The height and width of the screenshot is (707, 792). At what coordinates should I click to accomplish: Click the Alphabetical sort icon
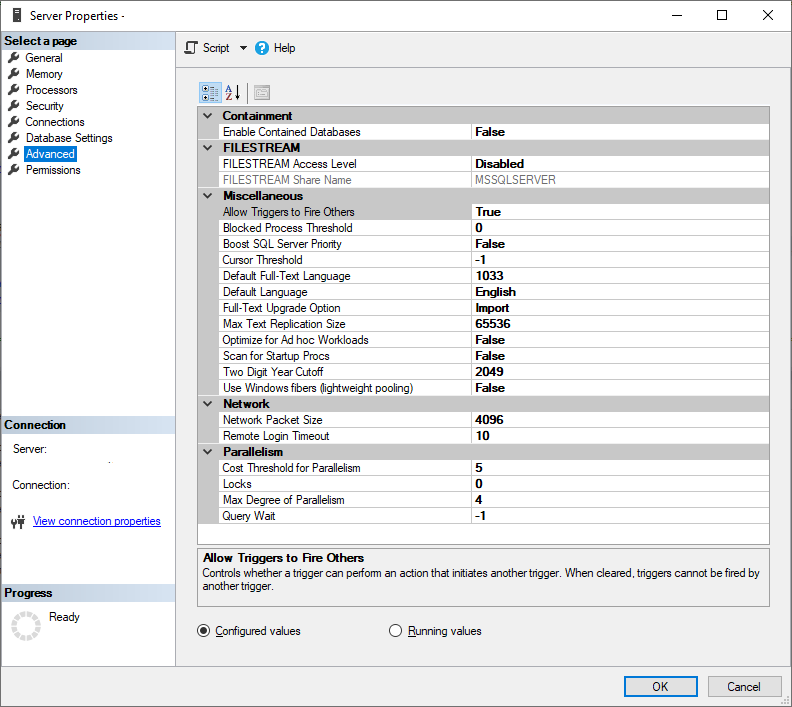pos(233,93)
